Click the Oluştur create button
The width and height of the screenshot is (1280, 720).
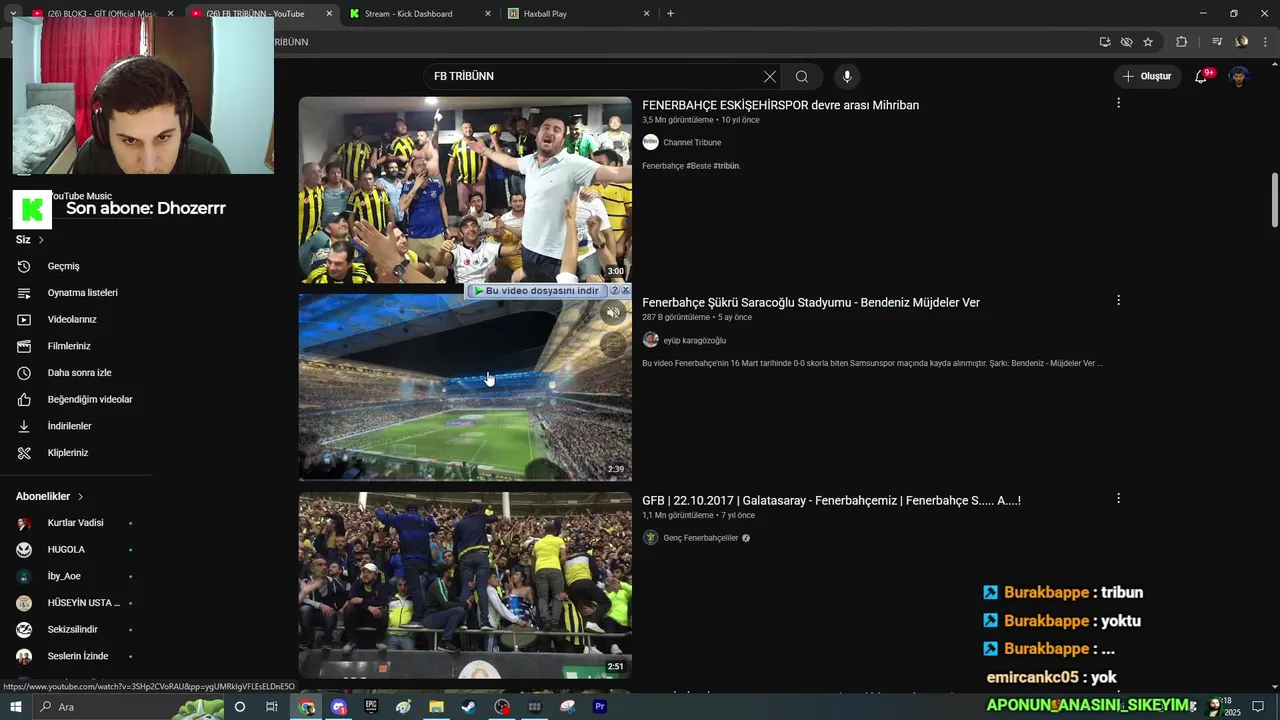[1147, 76]
